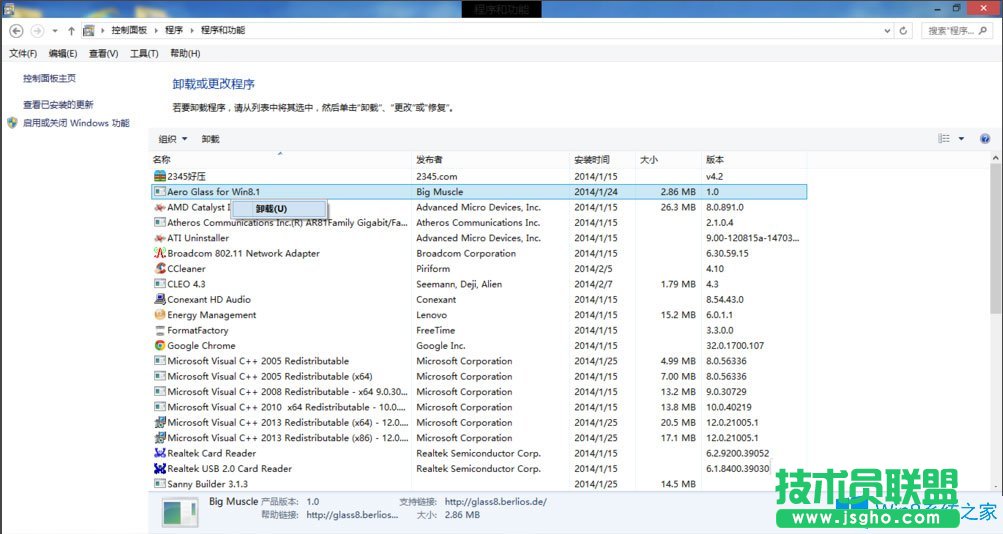
Task: Refresh the address bar view
Action: click(x=903, y=31)
